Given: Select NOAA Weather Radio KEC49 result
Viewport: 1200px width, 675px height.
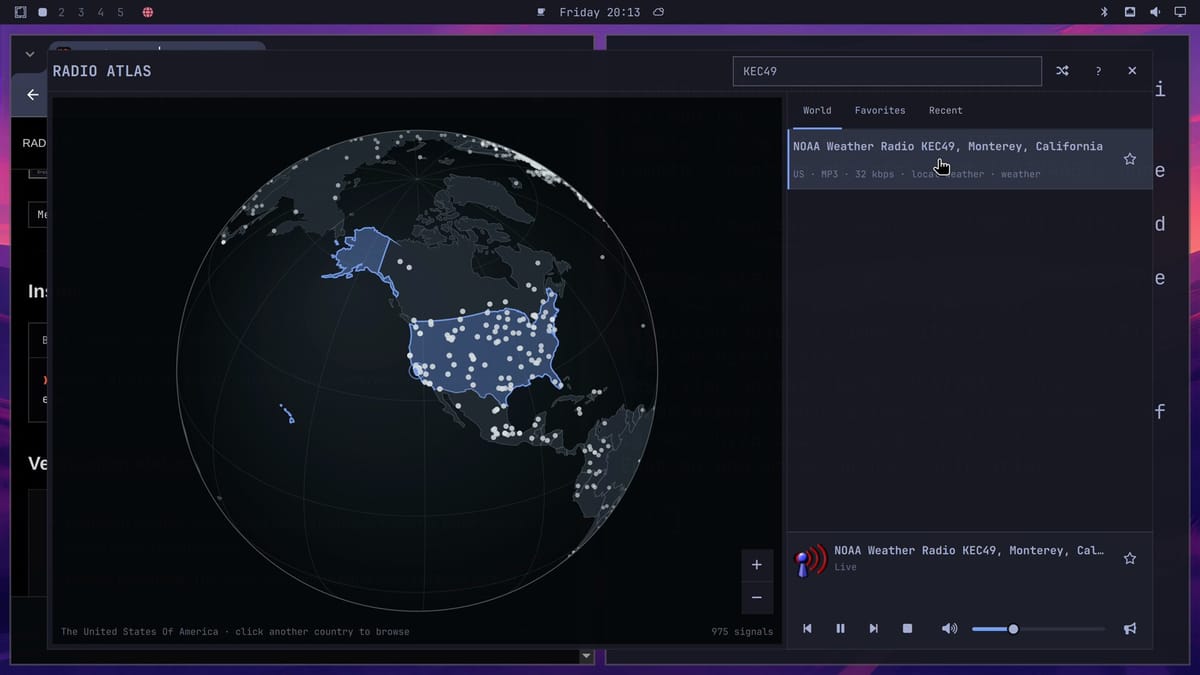Looking at the screenshot, I should coord(970,159).
